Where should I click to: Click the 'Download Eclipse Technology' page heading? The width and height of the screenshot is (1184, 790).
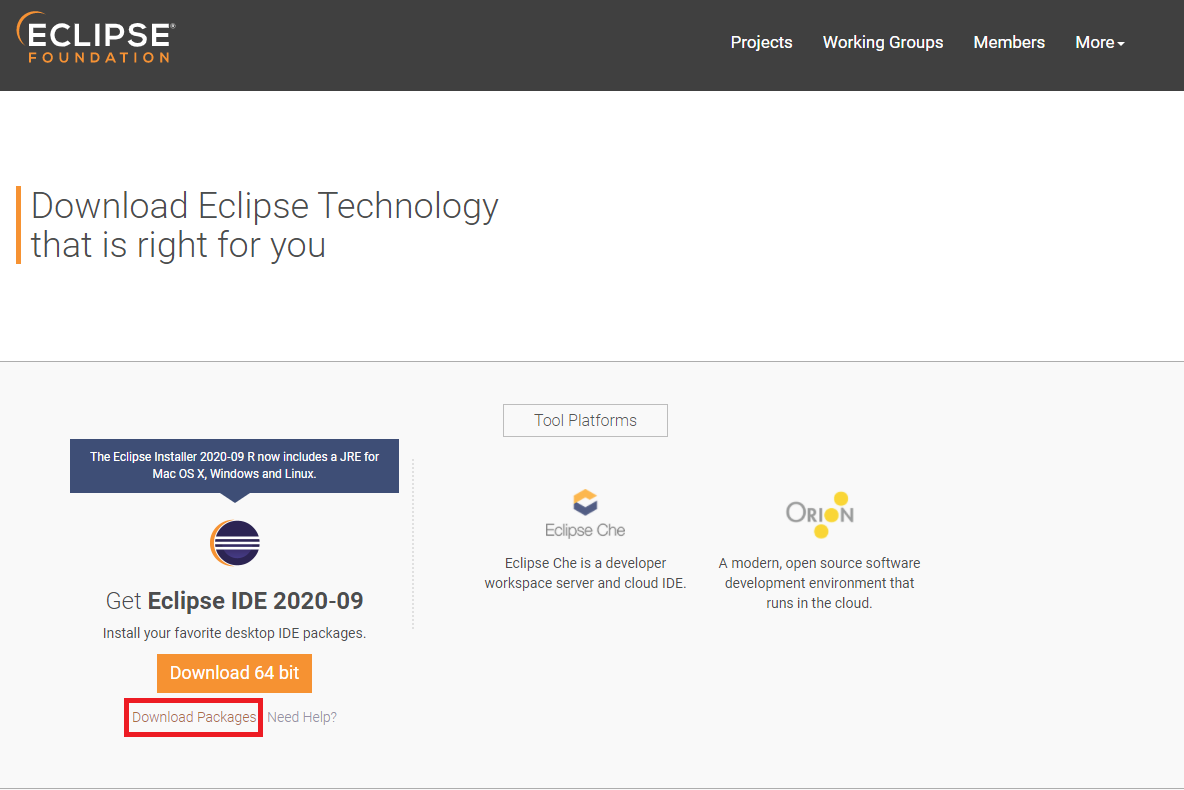[x=264, y=225]
